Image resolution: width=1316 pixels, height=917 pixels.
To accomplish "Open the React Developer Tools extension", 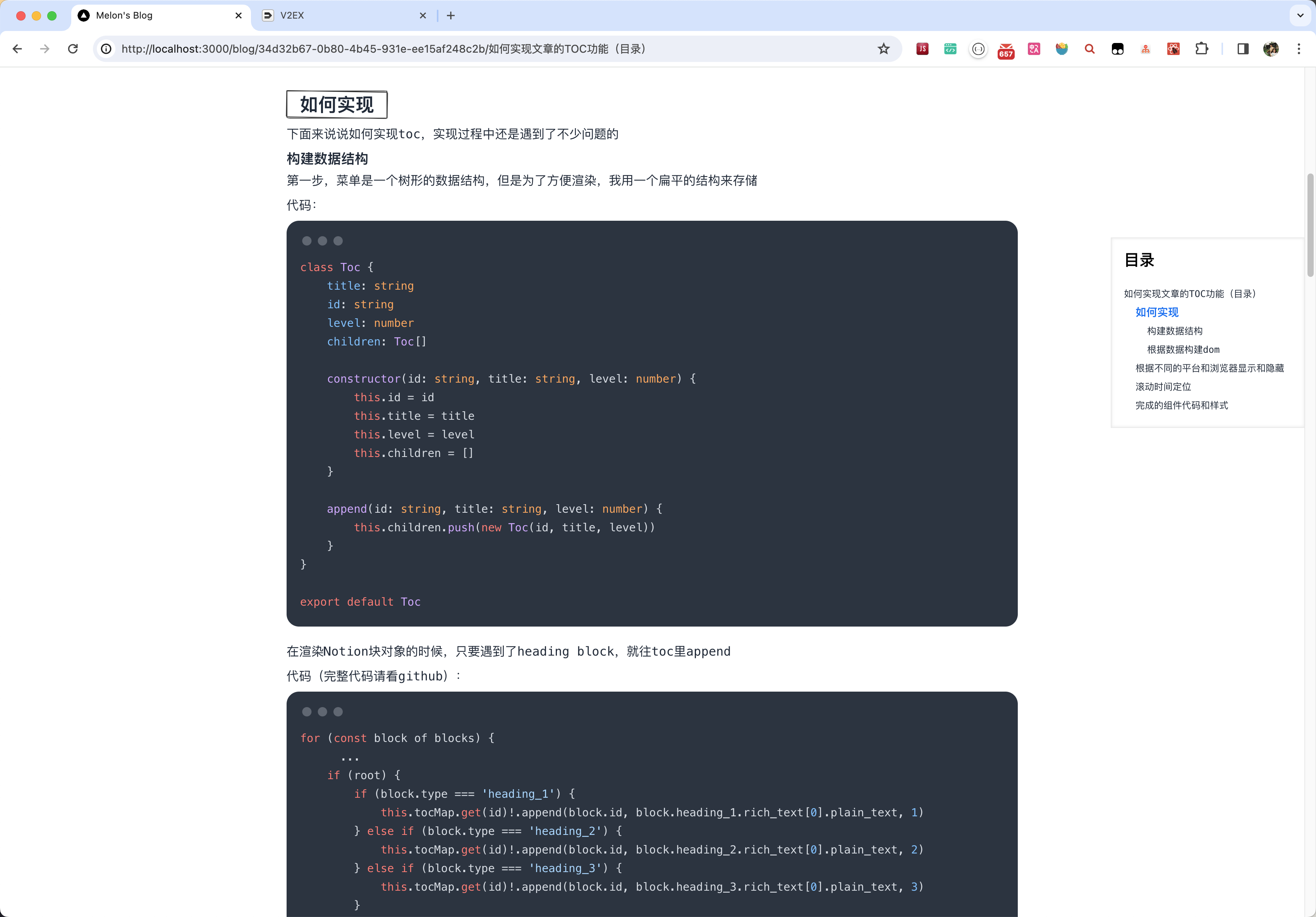I will [x=1173, y=49].
